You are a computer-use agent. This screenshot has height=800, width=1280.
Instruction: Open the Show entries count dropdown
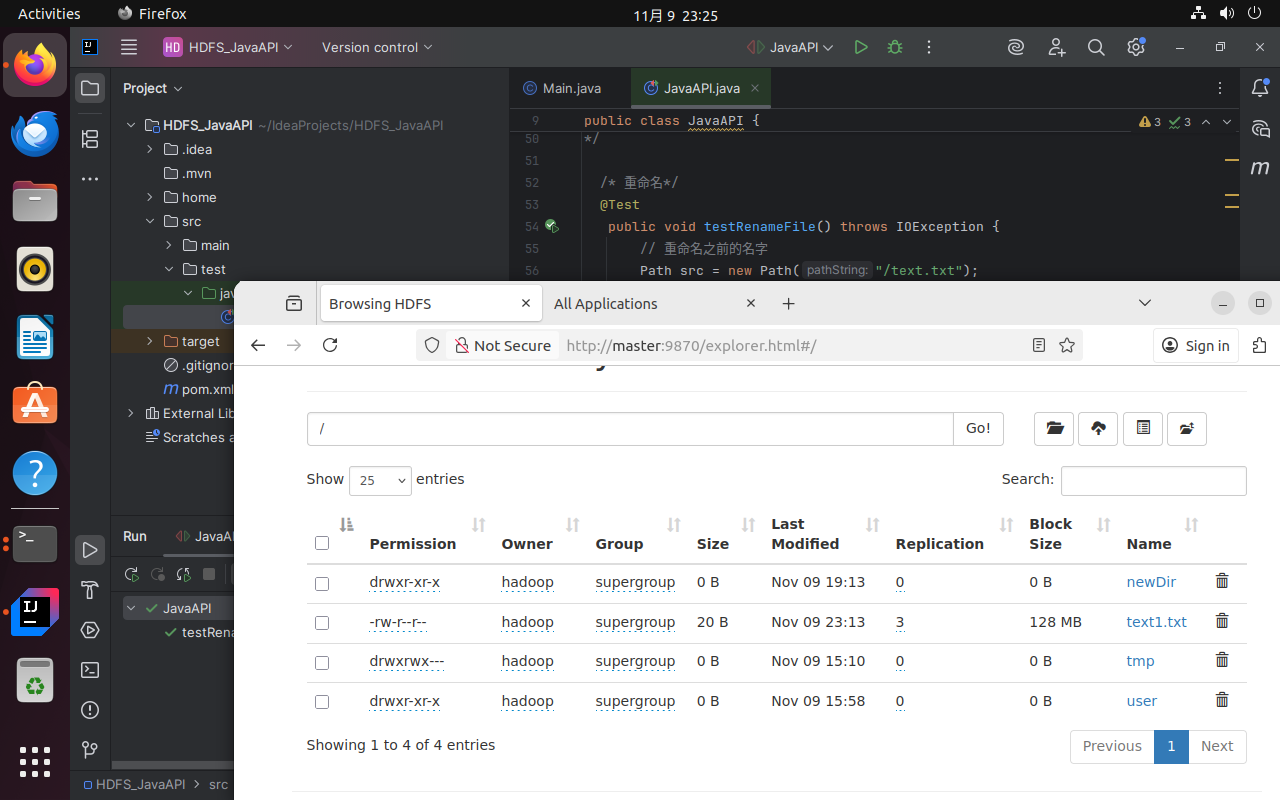(380, 480)
